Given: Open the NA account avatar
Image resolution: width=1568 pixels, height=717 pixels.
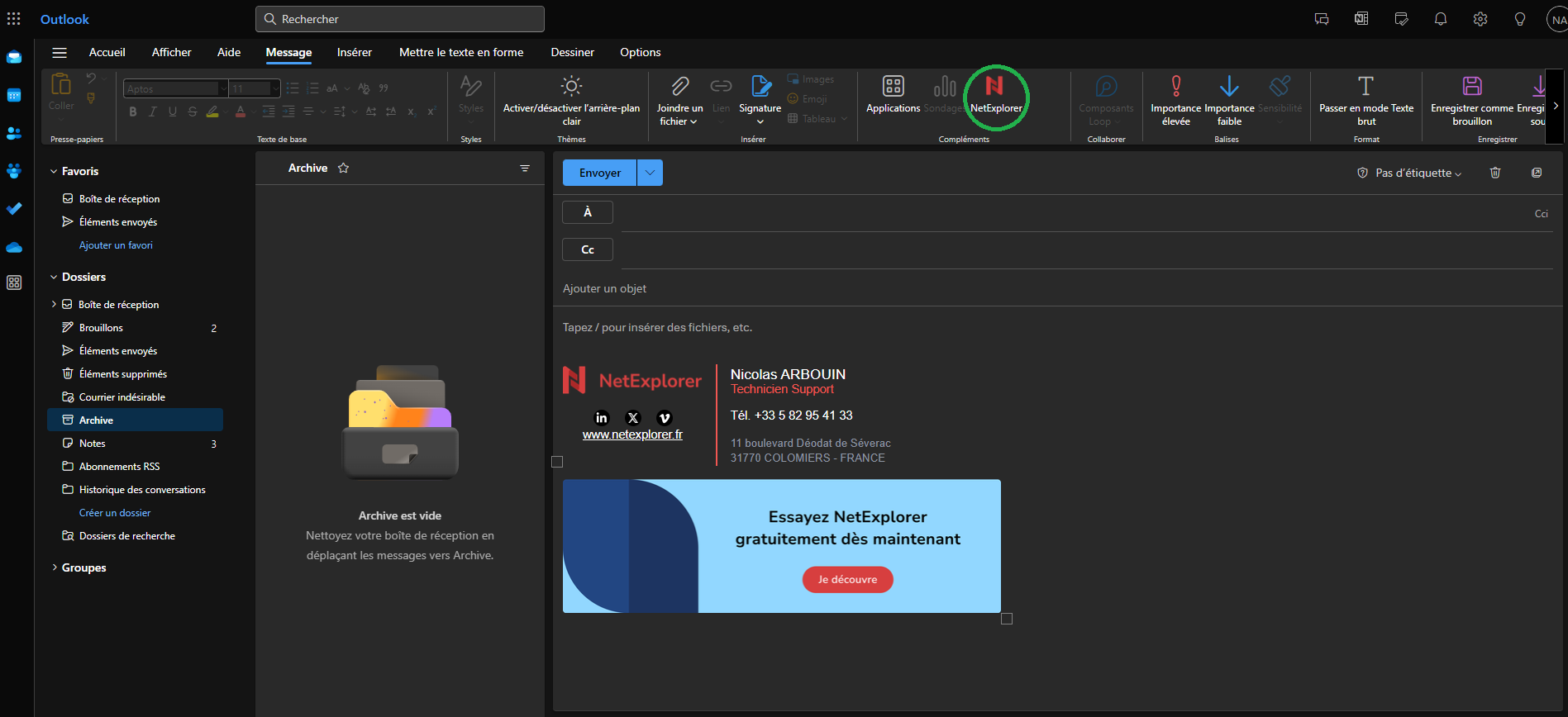Looking at the screenshot, I should click(1558, 20).
